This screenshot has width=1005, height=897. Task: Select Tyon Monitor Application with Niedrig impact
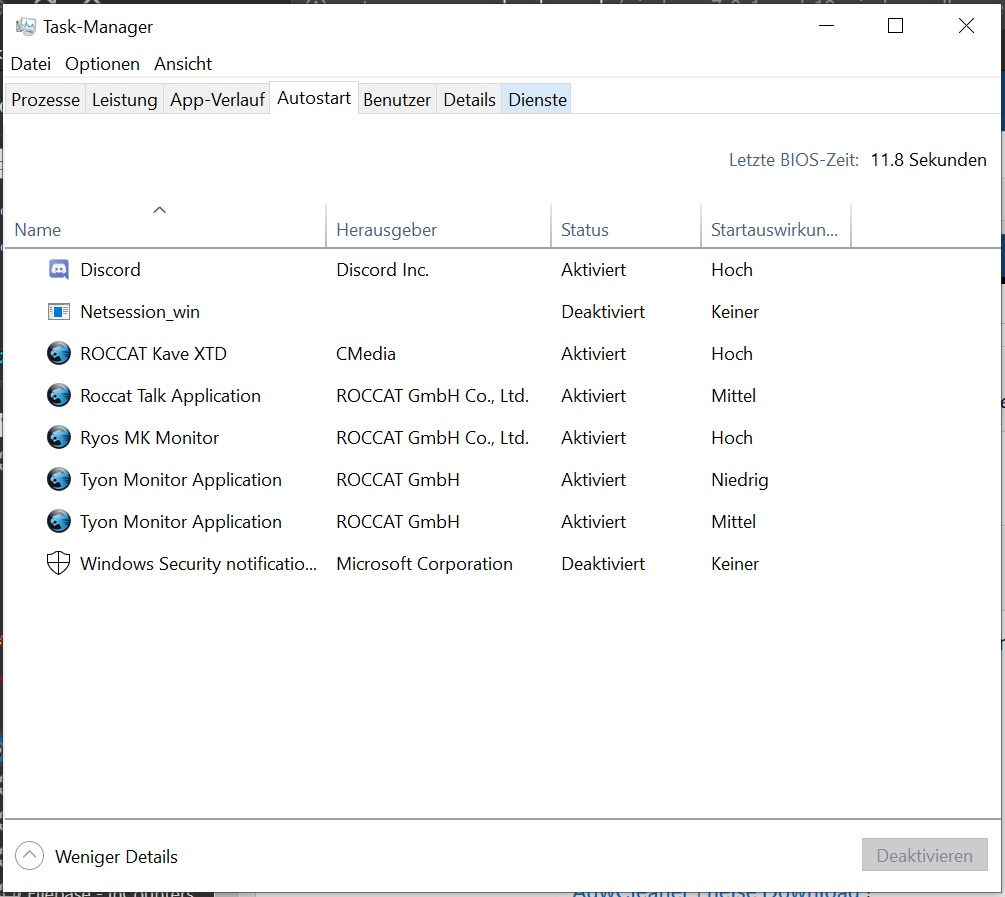[181, 480]
